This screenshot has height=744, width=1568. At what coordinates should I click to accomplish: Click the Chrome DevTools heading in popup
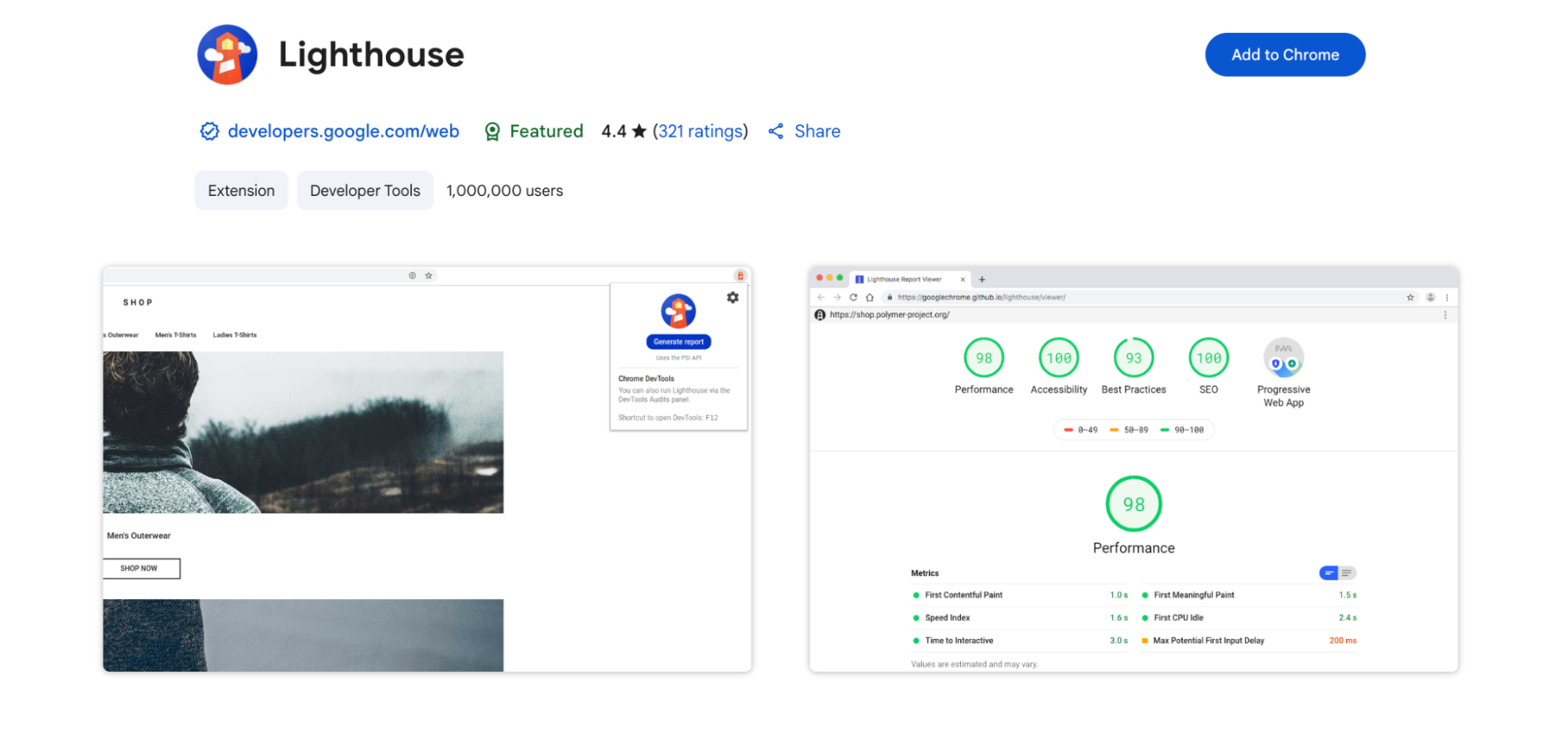646,379
